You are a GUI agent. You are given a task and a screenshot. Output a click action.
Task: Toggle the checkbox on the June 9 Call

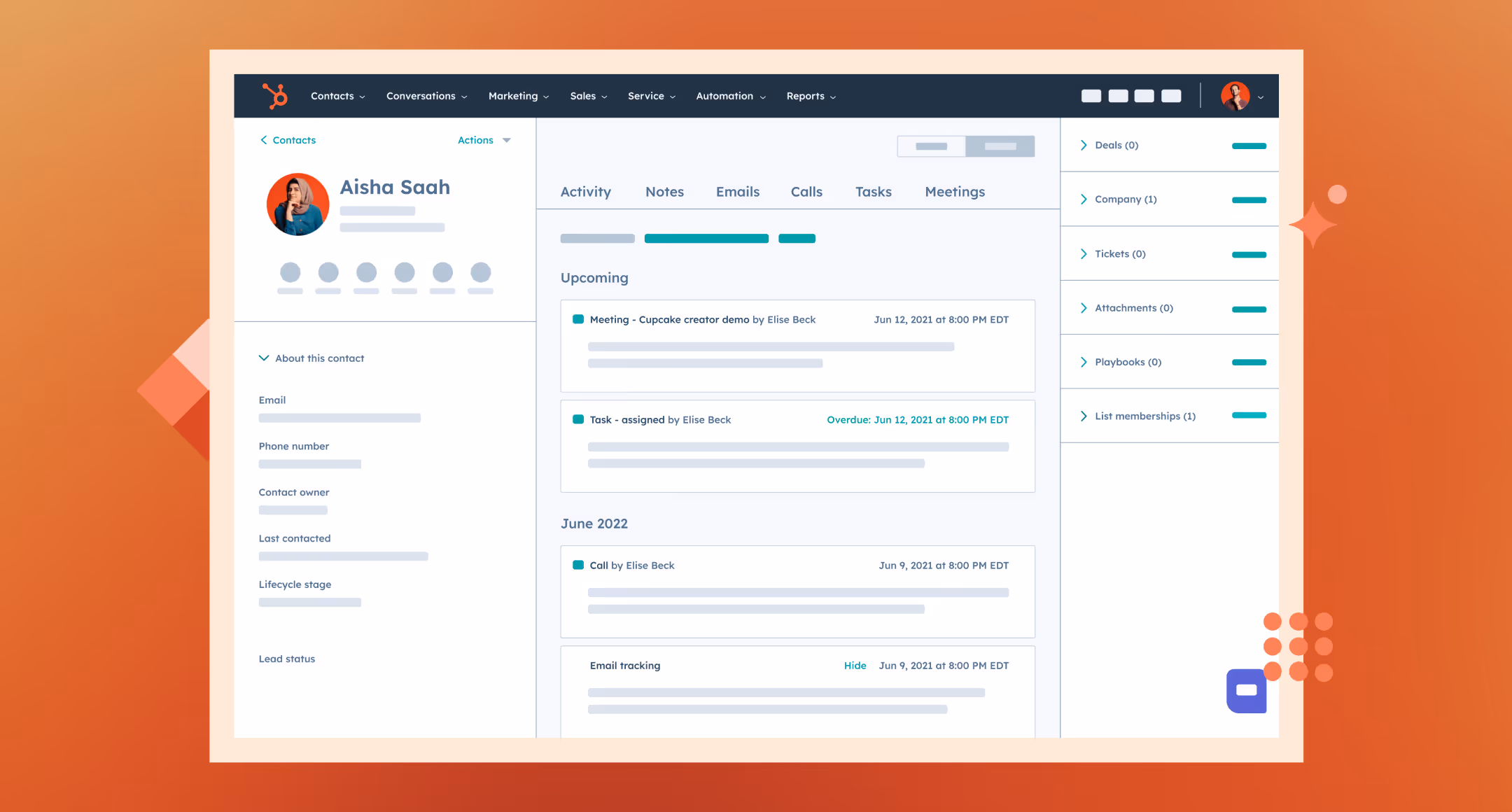pos(579,564)
